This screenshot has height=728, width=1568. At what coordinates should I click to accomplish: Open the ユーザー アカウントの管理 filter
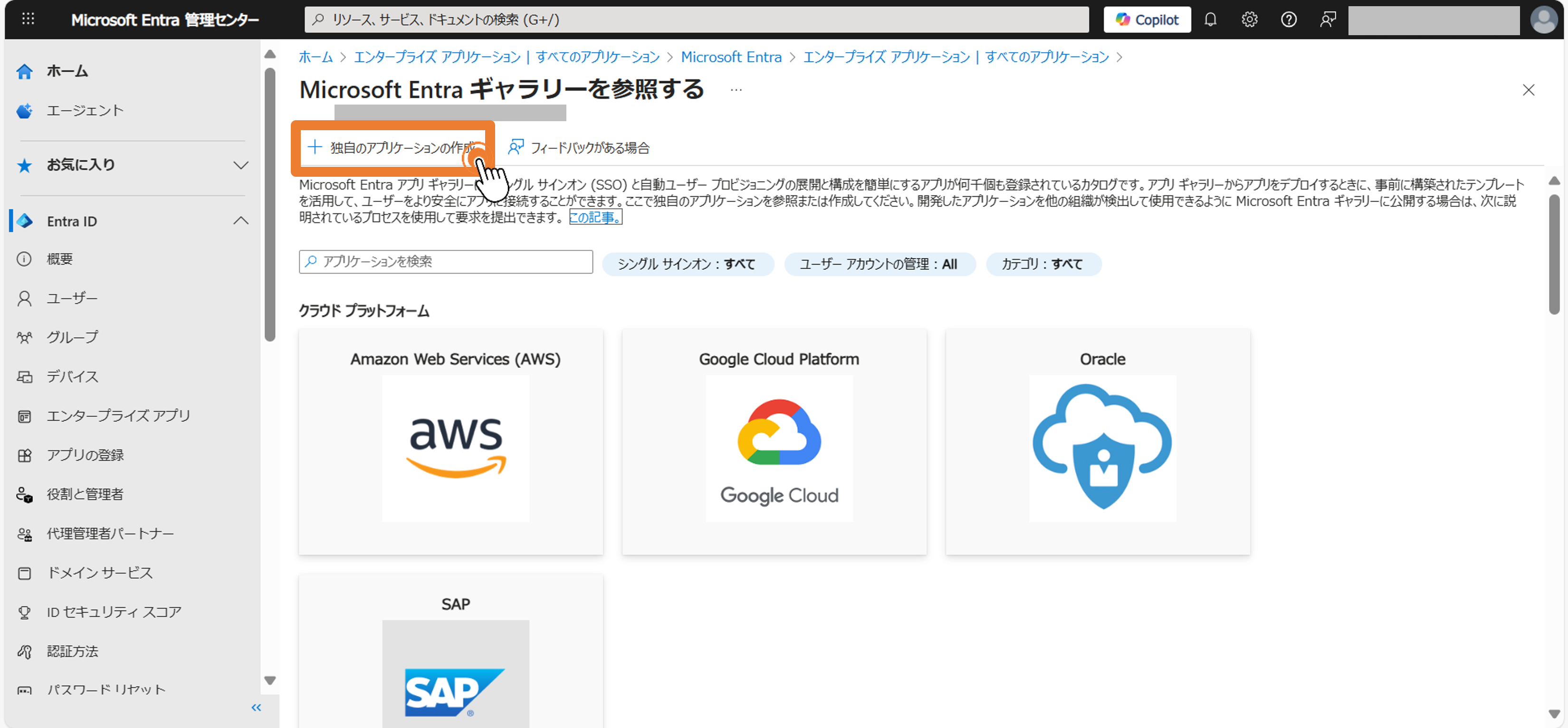point(880,264)
